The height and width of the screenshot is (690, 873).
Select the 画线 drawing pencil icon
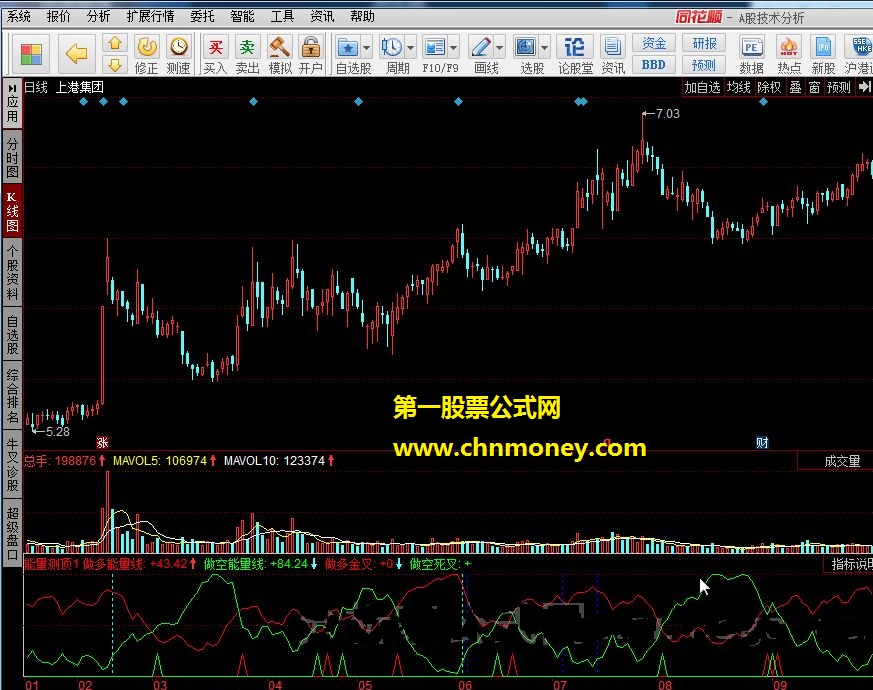480,48
